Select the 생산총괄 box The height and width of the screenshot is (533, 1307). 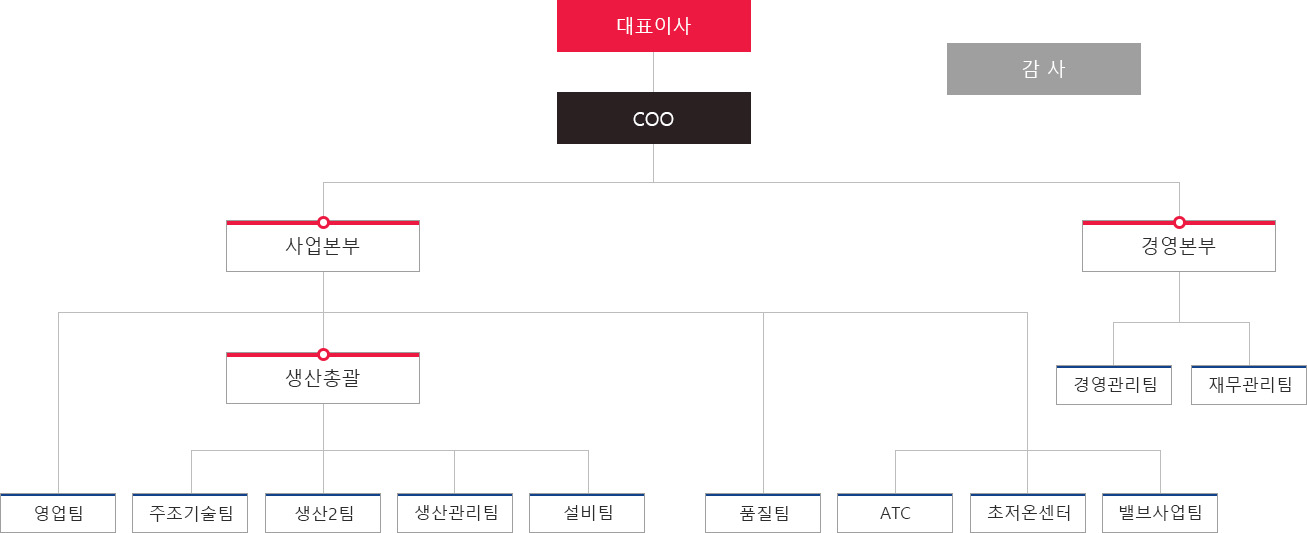322,379
